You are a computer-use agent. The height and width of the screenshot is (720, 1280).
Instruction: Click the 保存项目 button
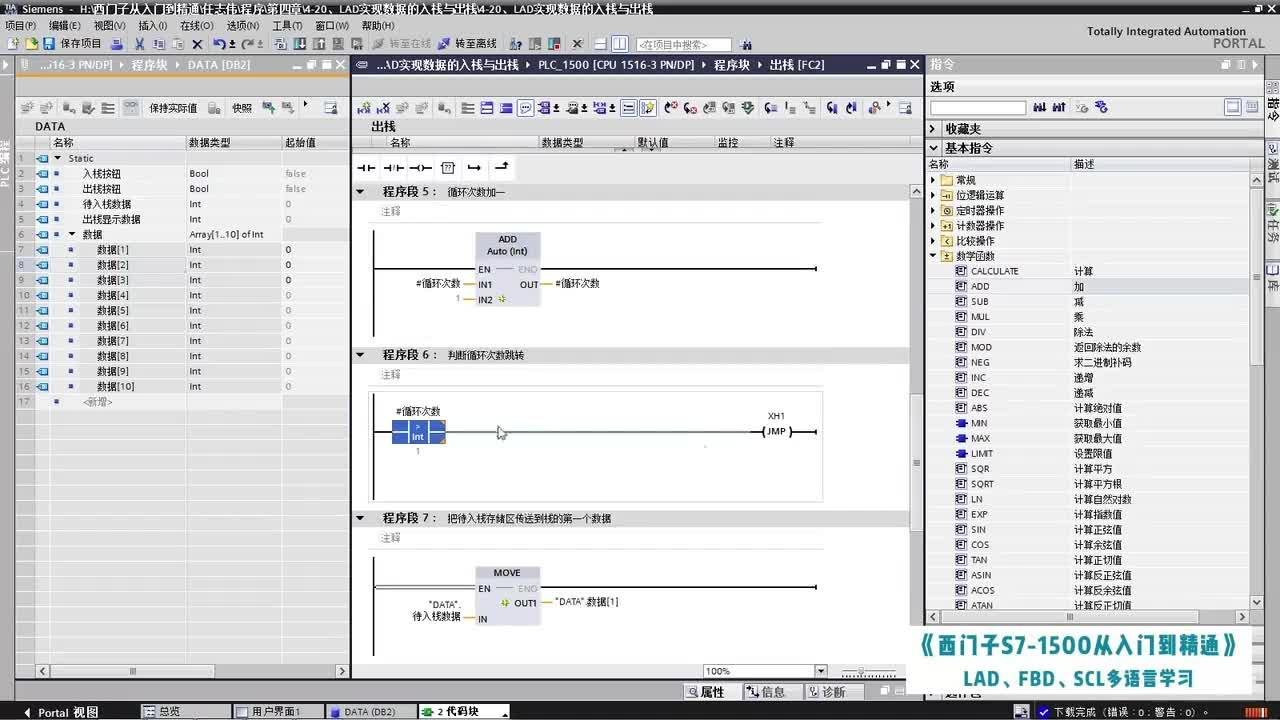(x=71, y=44)
